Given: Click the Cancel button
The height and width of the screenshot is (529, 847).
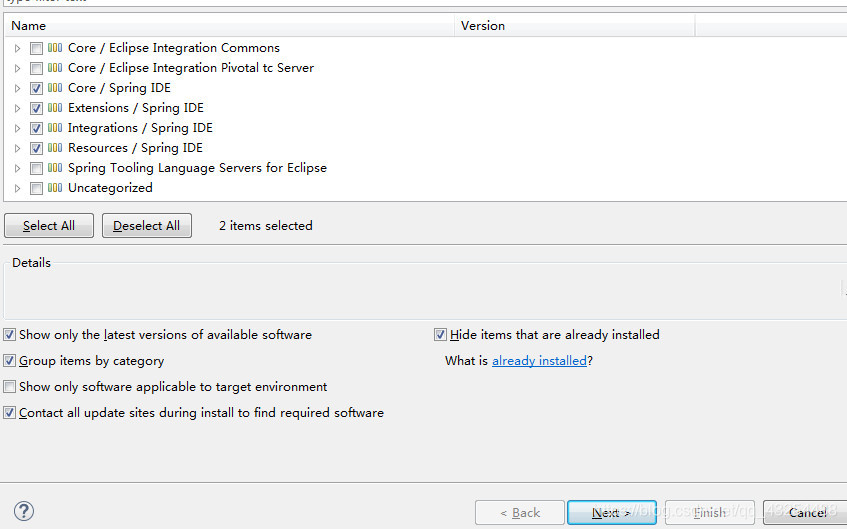Looking at the screenshot, I should [807, 512].
